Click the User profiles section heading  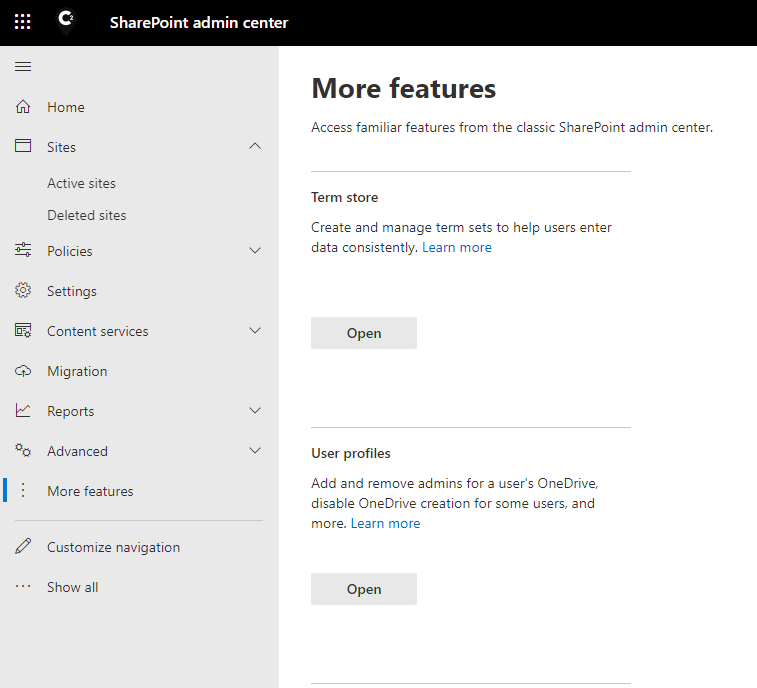pyautogui.click(x=351, y=453)
